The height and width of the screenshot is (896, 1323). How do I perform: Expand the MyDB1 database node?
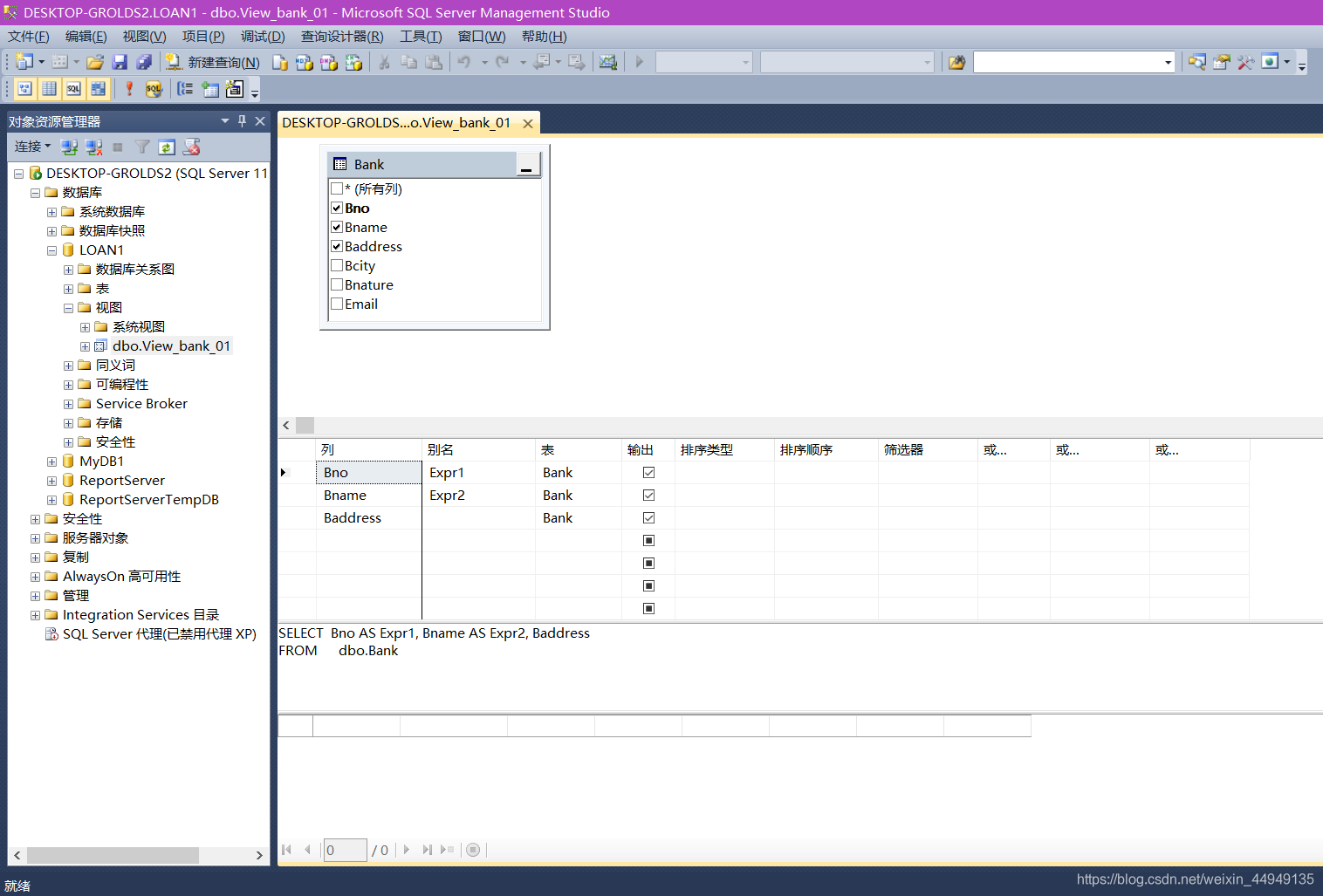(x=51, y=462)
